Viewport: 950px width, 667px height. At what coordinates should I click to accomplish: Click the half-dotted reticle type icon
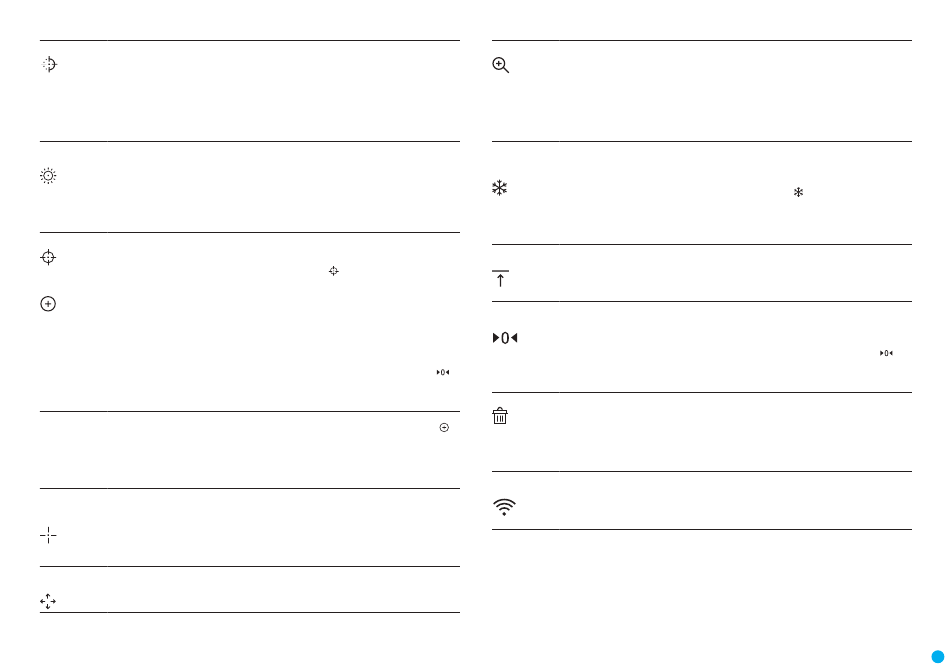pyautogui.click(x=49, y=64)
